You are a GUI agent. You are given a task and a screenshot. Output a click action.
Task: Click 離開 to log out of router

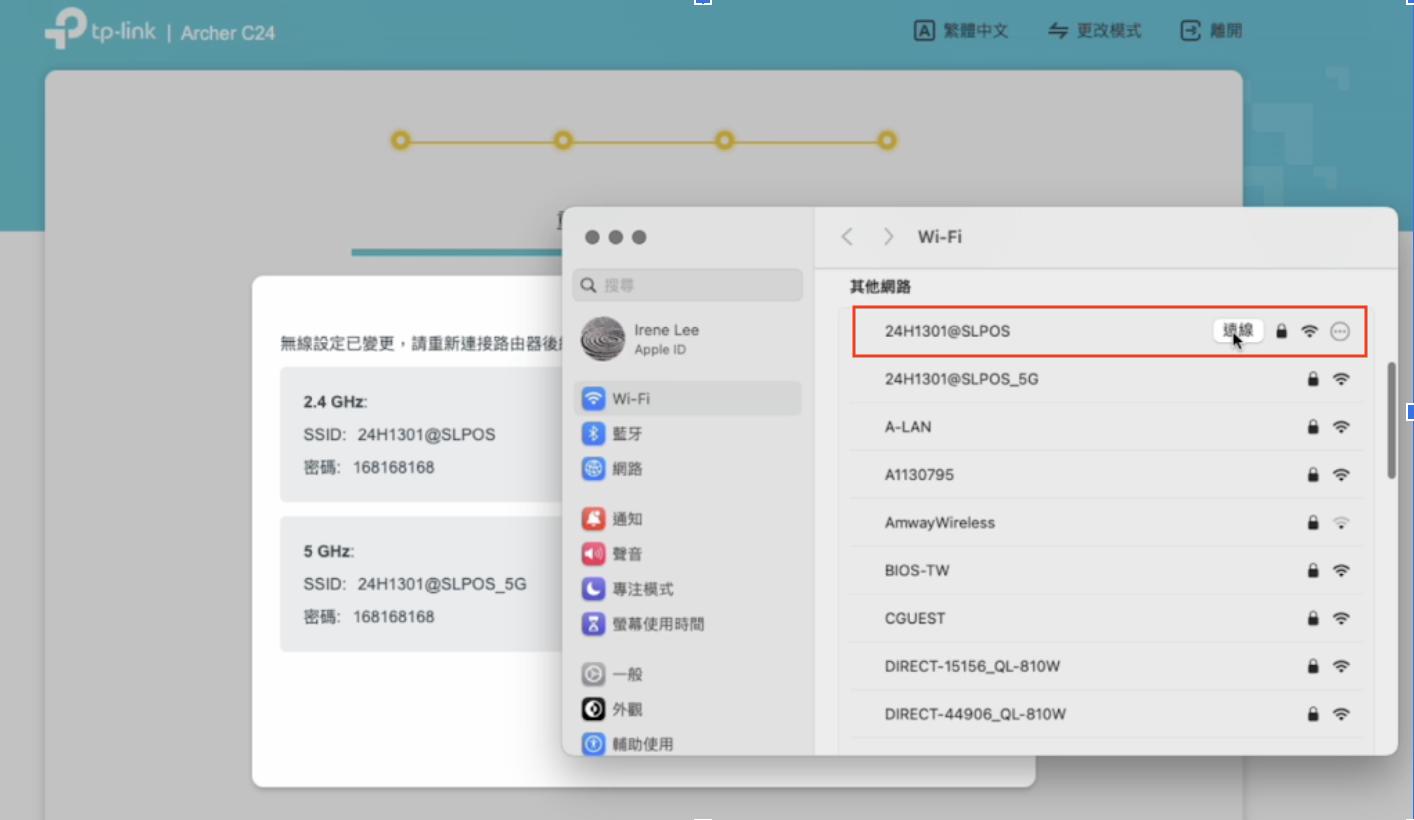coord(1211,31)
